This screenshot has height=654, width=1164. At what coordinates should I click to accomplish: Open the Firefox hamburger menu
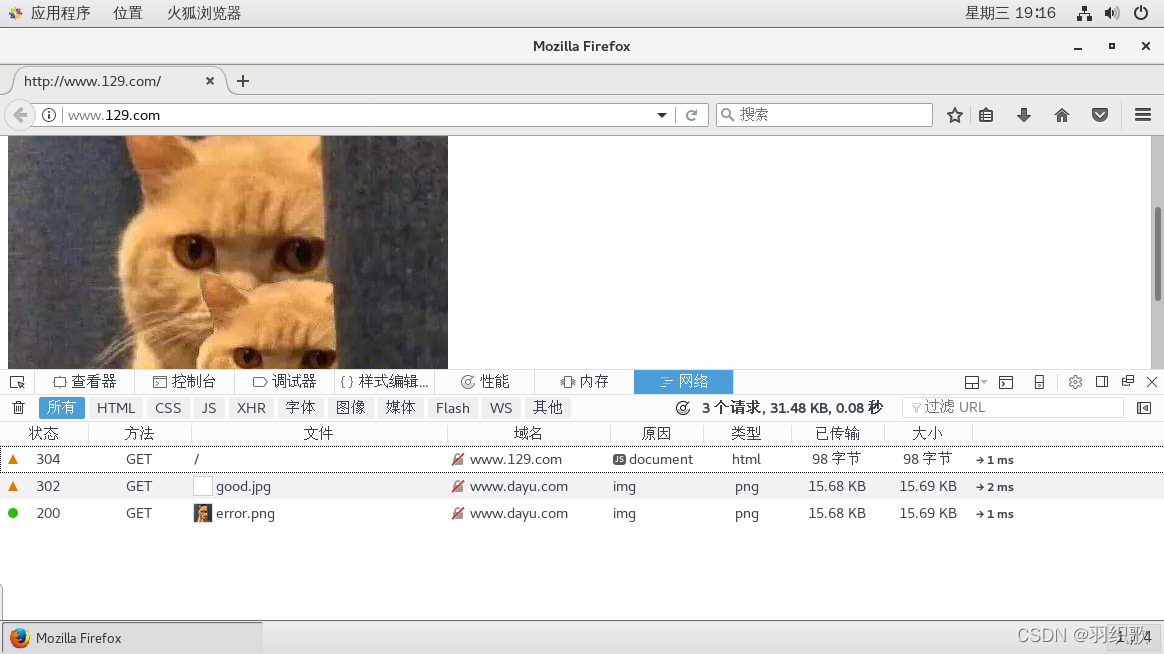[x=1142, y=115]
